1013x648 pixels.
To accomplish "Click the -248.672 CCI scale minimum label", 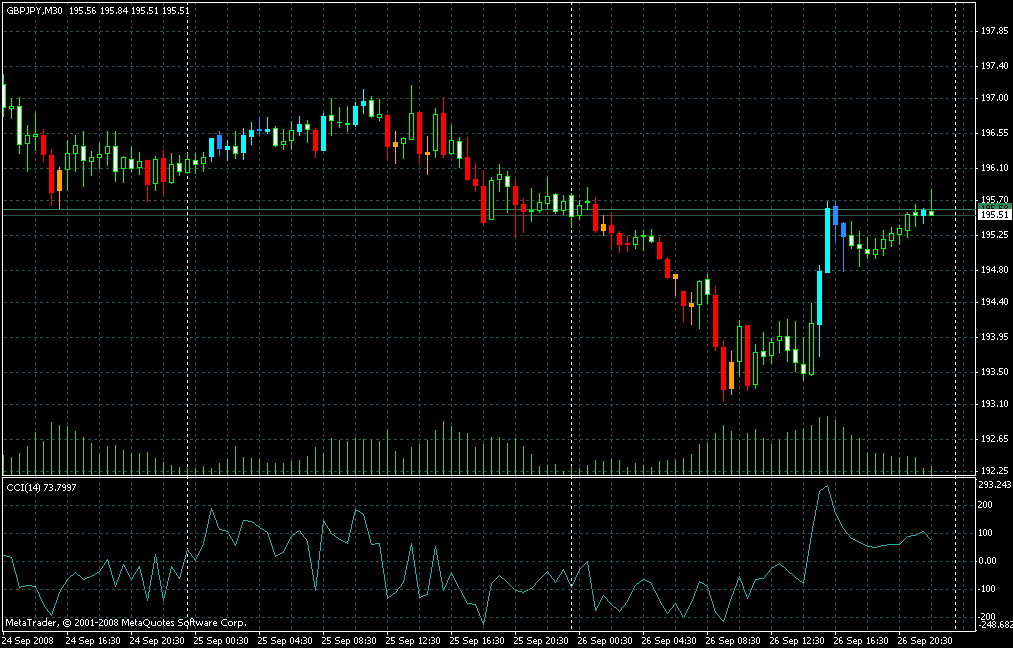I will (x=992, y=624).
